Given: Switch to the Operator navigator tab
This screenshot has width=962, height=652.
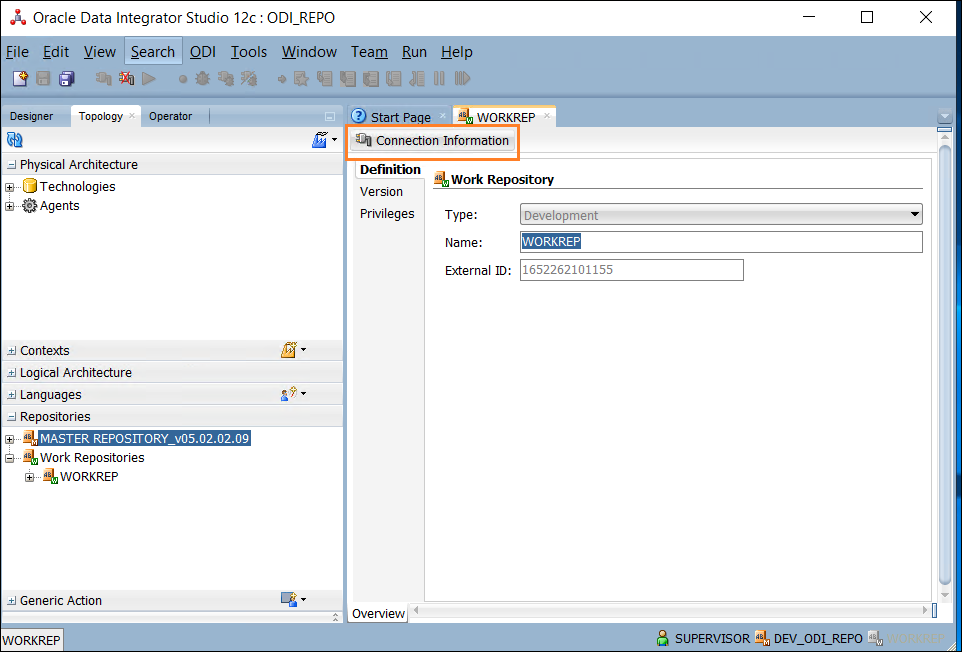Looking at the screenshot, I should click(170, 116).
